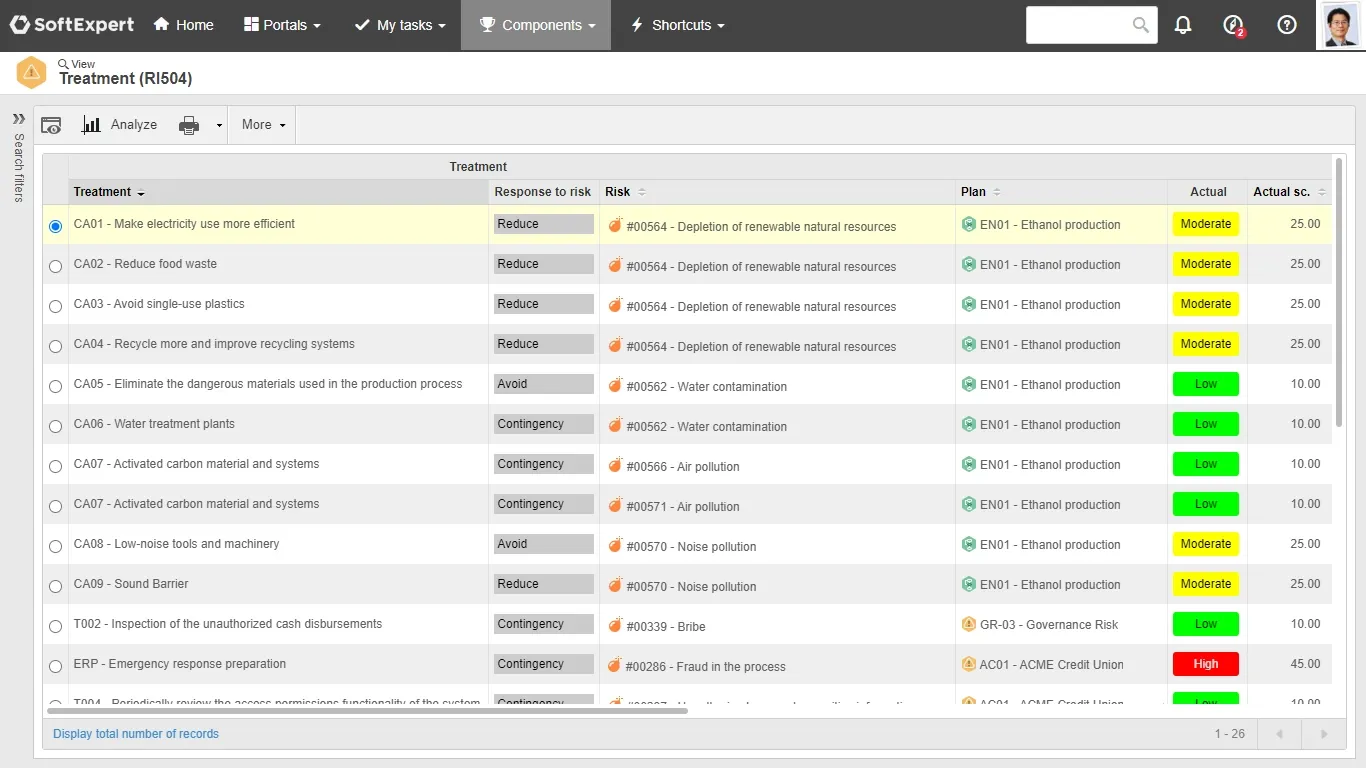Click the risk icon in CA02 row
1366x768 pixels.
tap(615, 264)
